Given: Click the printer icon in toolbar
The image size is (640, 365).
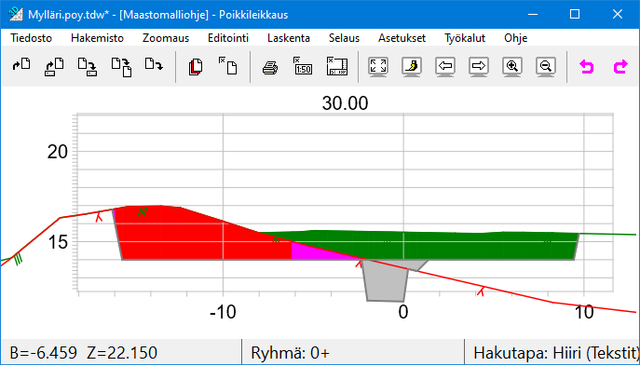Looking at the screenshot, I should pyautogui.click(x=270, y=67).
